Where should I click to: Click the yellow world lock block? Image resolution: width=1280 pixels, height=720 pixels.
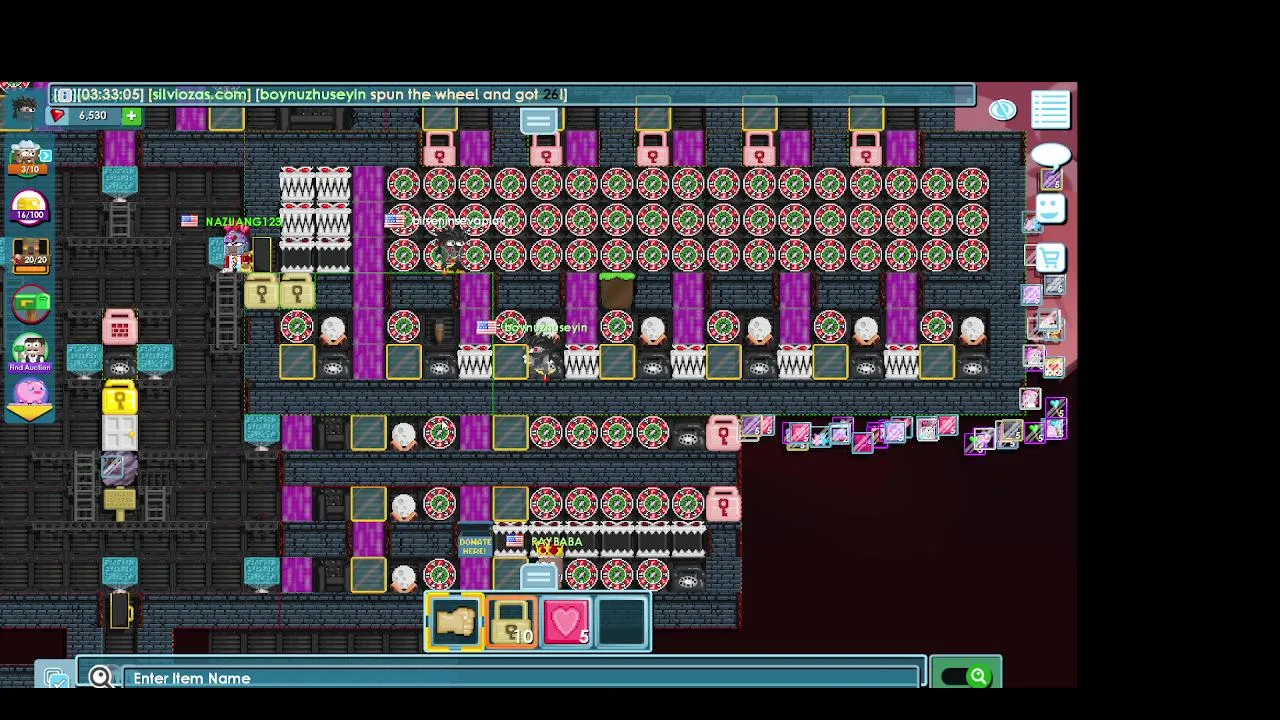tap(119, 398)
